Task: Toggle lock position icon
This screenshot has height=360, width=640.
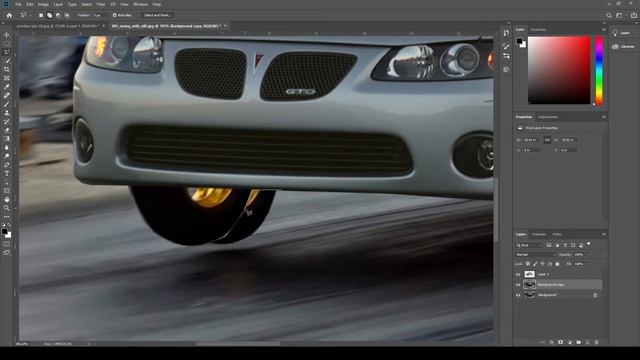Action: pos(542,264)
